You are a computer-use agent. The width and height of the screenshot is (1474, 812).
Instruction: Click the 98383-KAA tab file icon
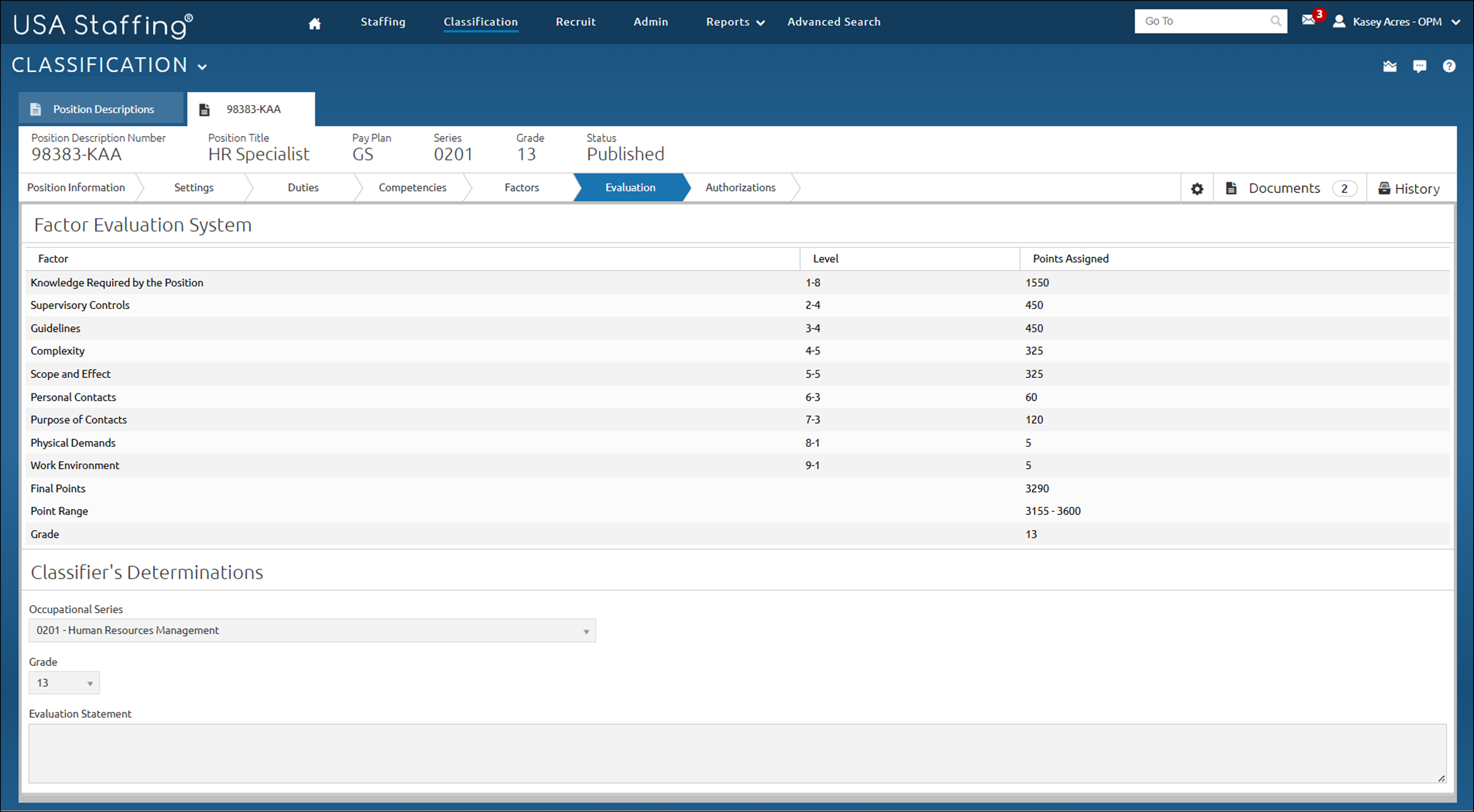coord(204,110)
